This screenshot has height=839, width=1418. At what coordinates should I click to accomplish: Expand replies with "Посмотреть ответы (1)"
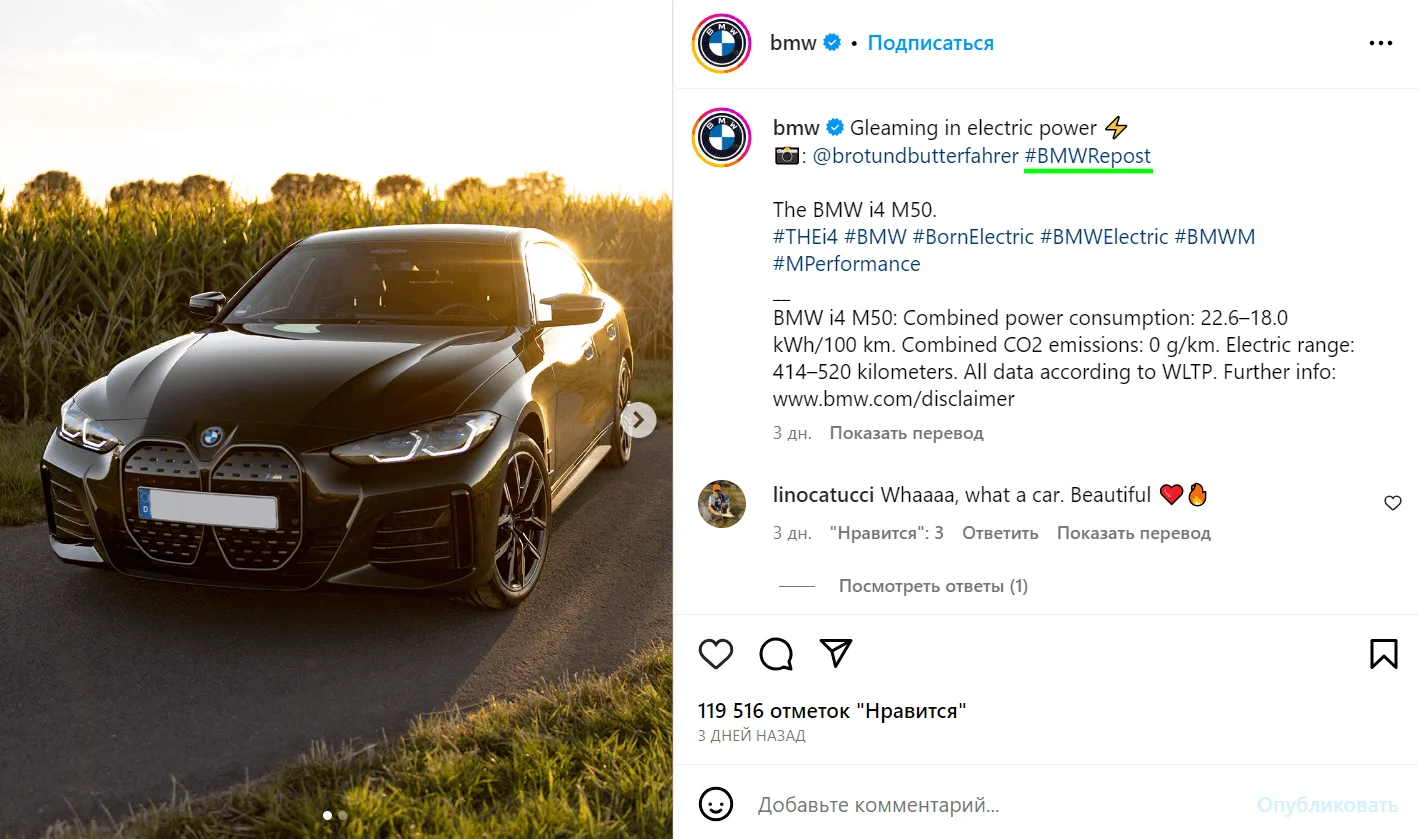pyautogui.click(x=932, y=586)
